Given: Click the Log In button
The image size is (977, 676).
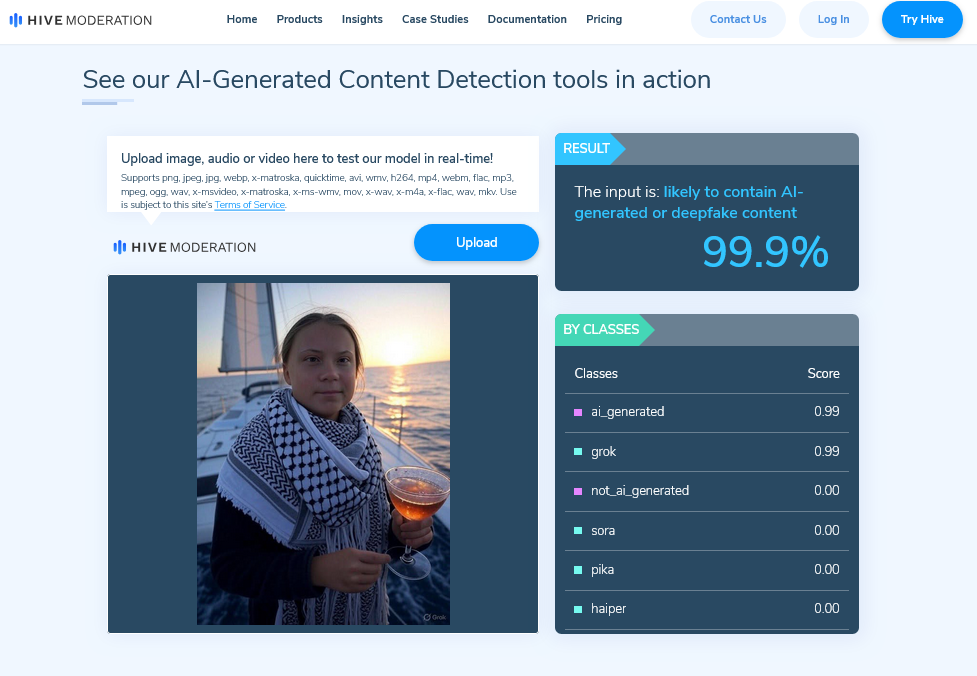Looking at the screenshot, I should point(833,19).
